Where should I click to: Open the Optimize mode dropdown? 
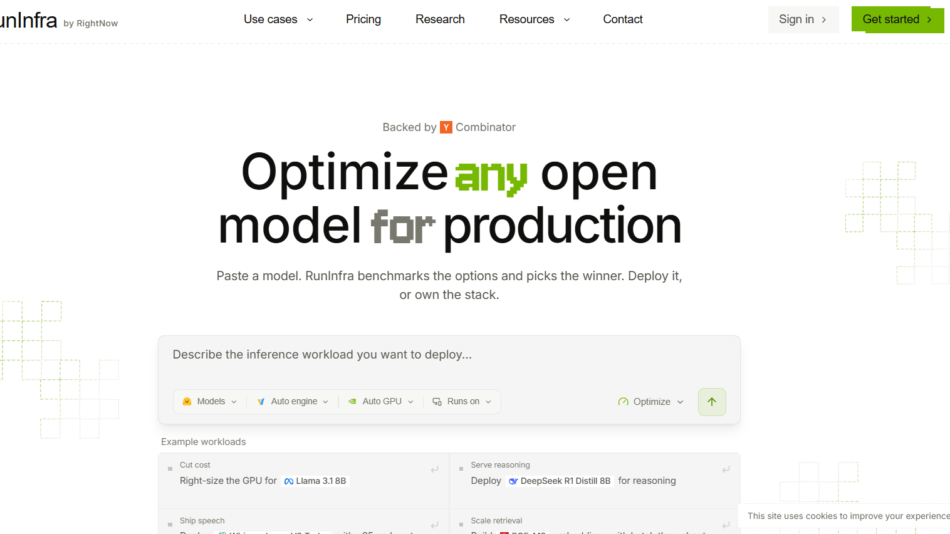click(650, 402)
